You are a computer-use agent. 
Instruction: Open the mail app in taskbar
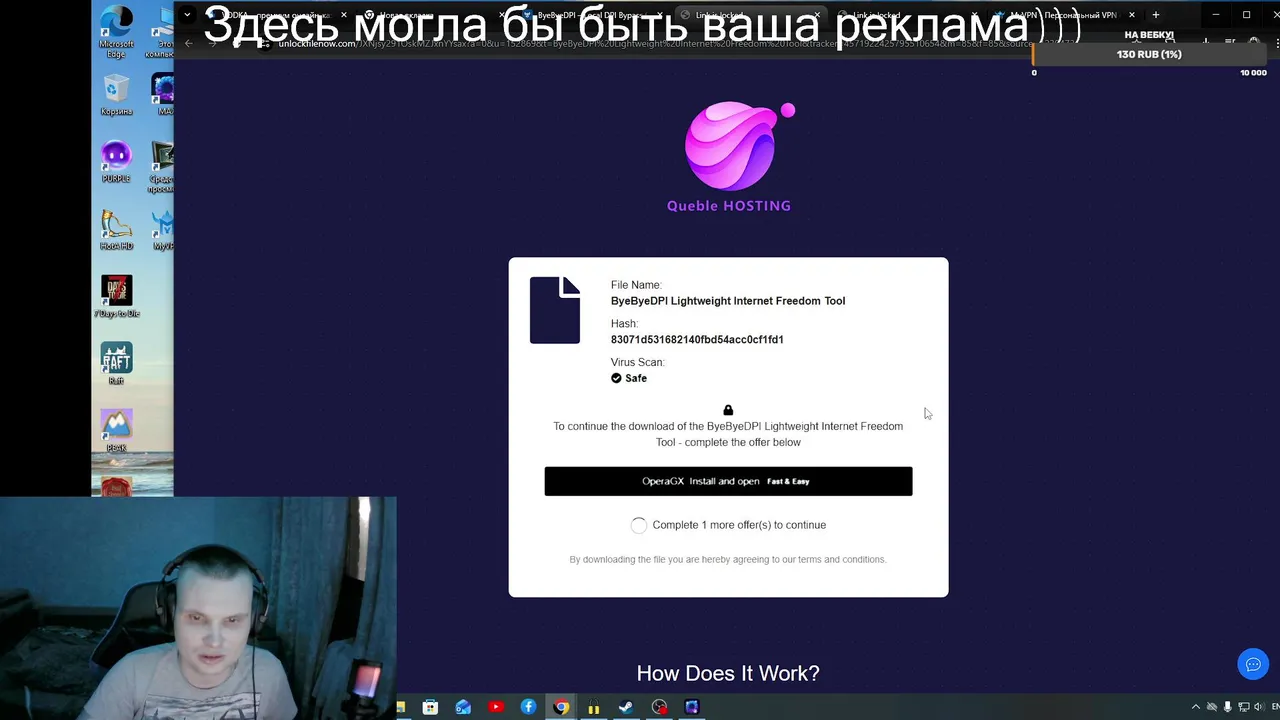[x=463, y=707]
